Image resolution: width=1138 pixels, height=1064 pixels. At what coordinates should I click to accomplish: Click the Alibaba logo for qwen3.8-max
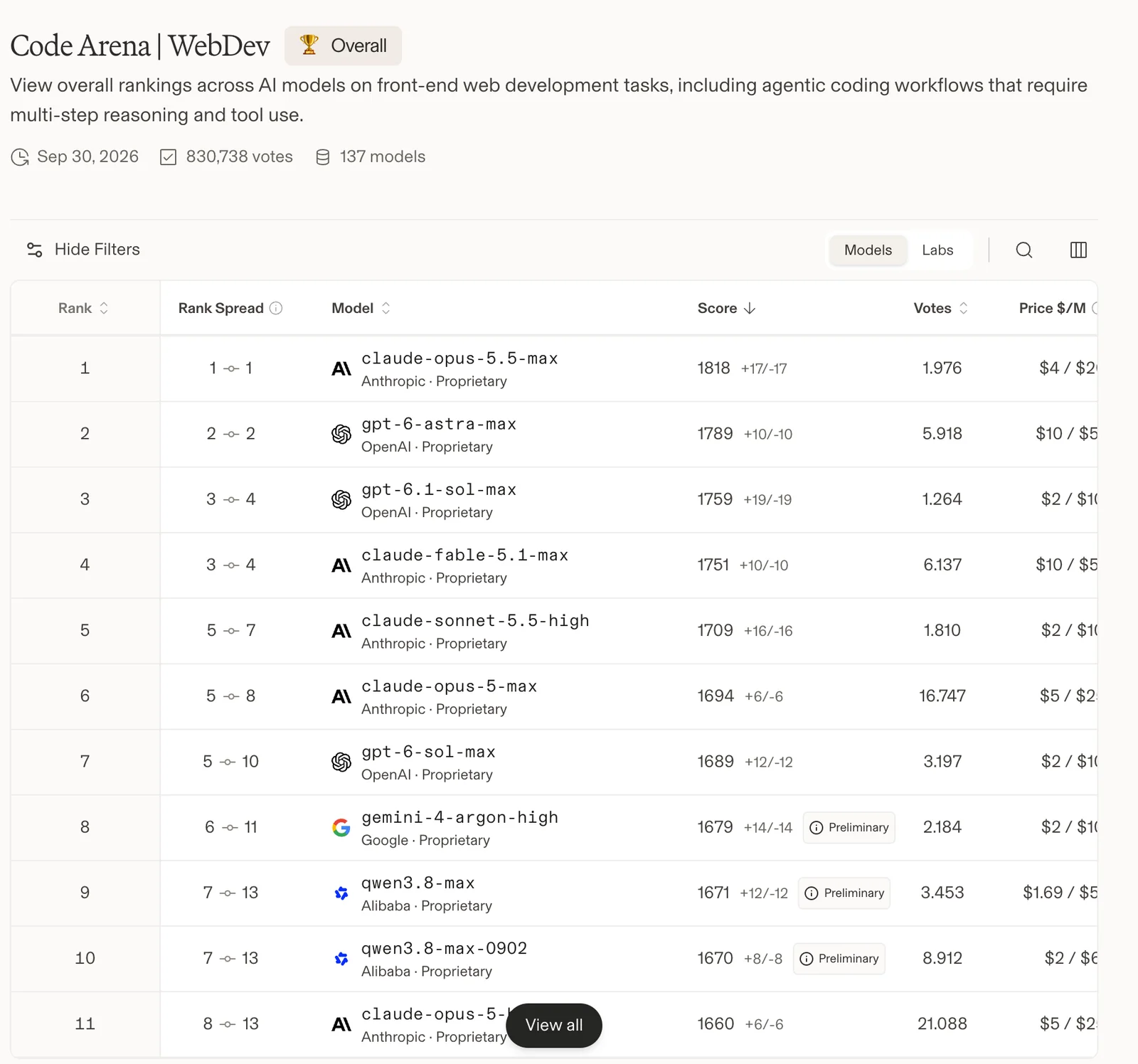pos(341,893)
